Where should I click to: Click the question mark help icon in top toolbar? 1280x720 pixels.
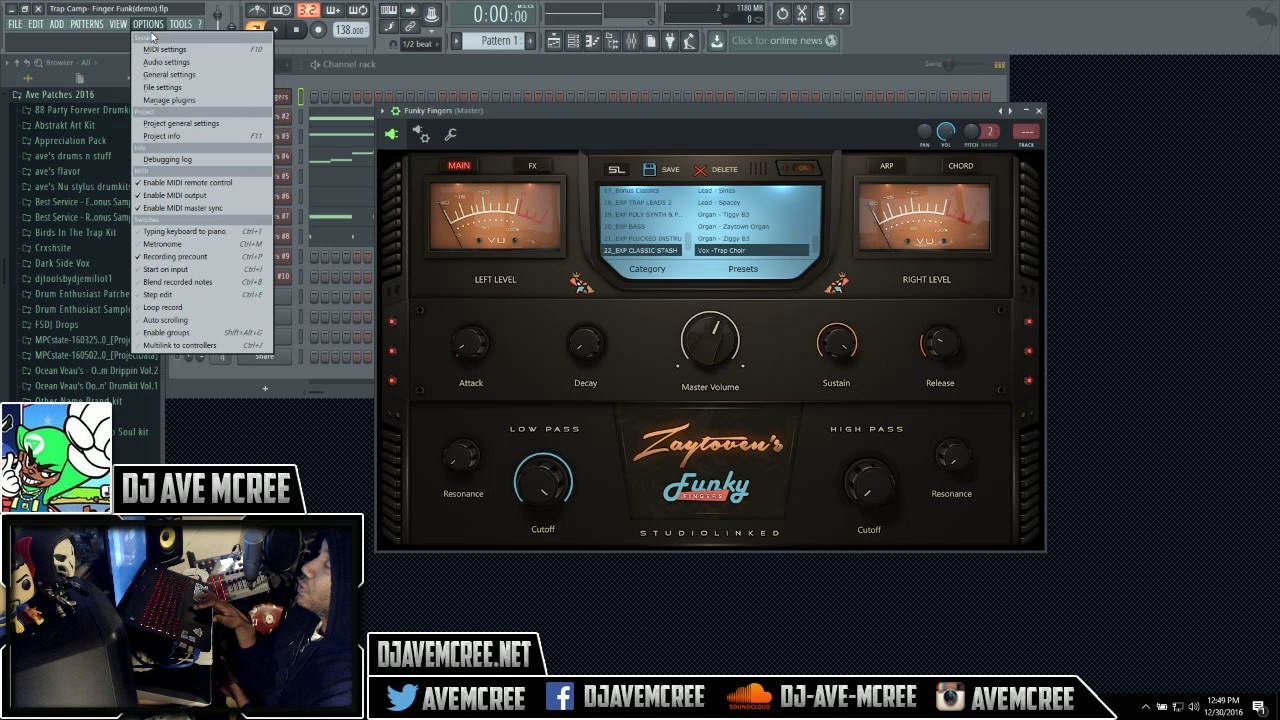click(840, 14)
